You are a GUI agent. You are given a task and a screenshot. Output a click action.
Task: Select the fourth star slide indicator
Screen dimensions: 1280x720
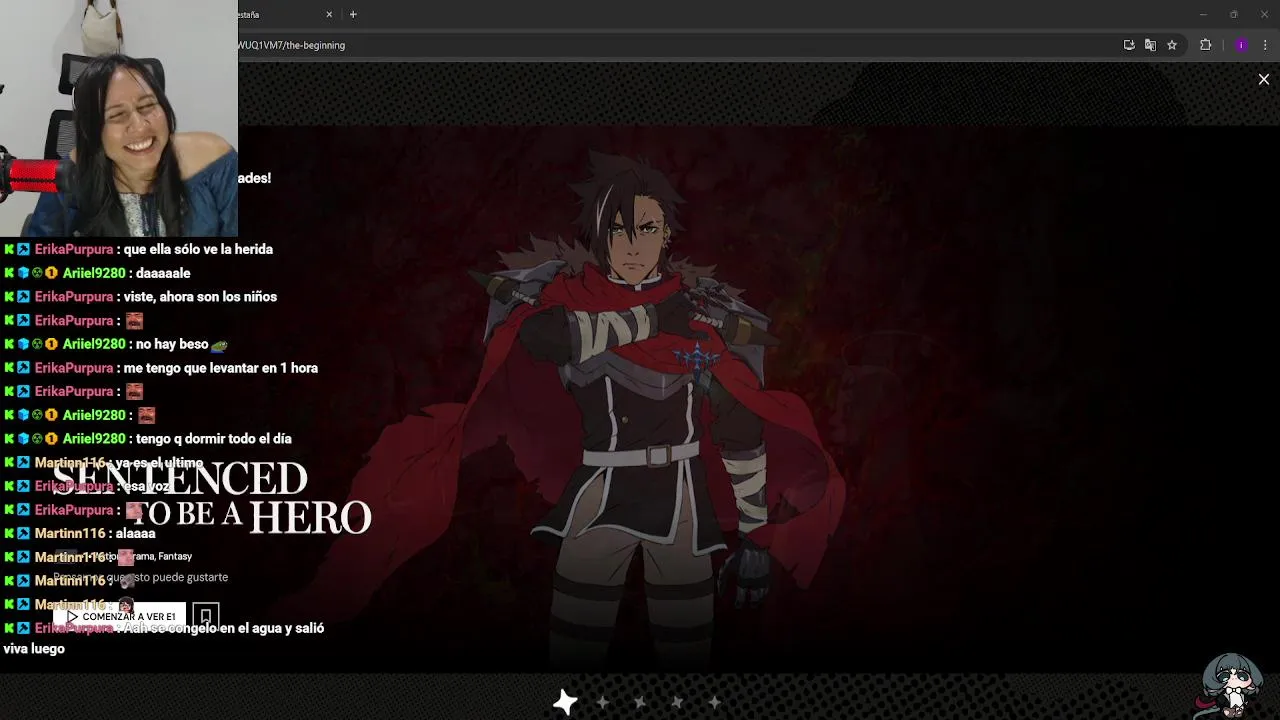click(x=677, y=702)
